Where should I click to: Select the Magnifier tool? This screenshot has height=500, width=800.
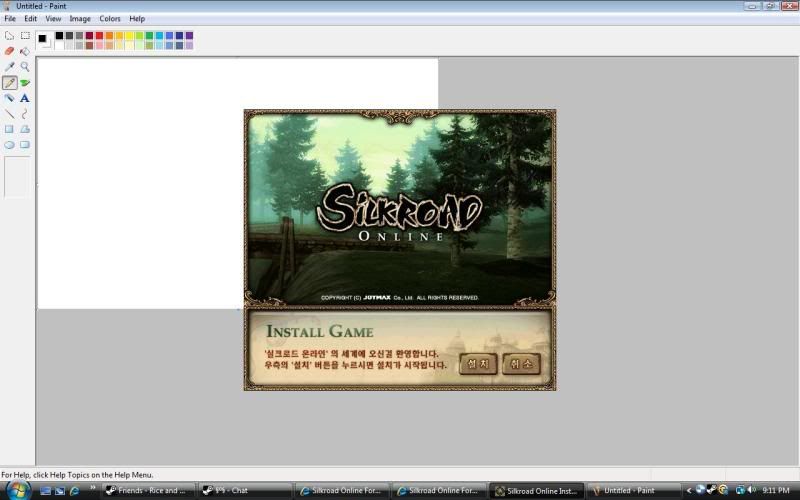[25, 67]
